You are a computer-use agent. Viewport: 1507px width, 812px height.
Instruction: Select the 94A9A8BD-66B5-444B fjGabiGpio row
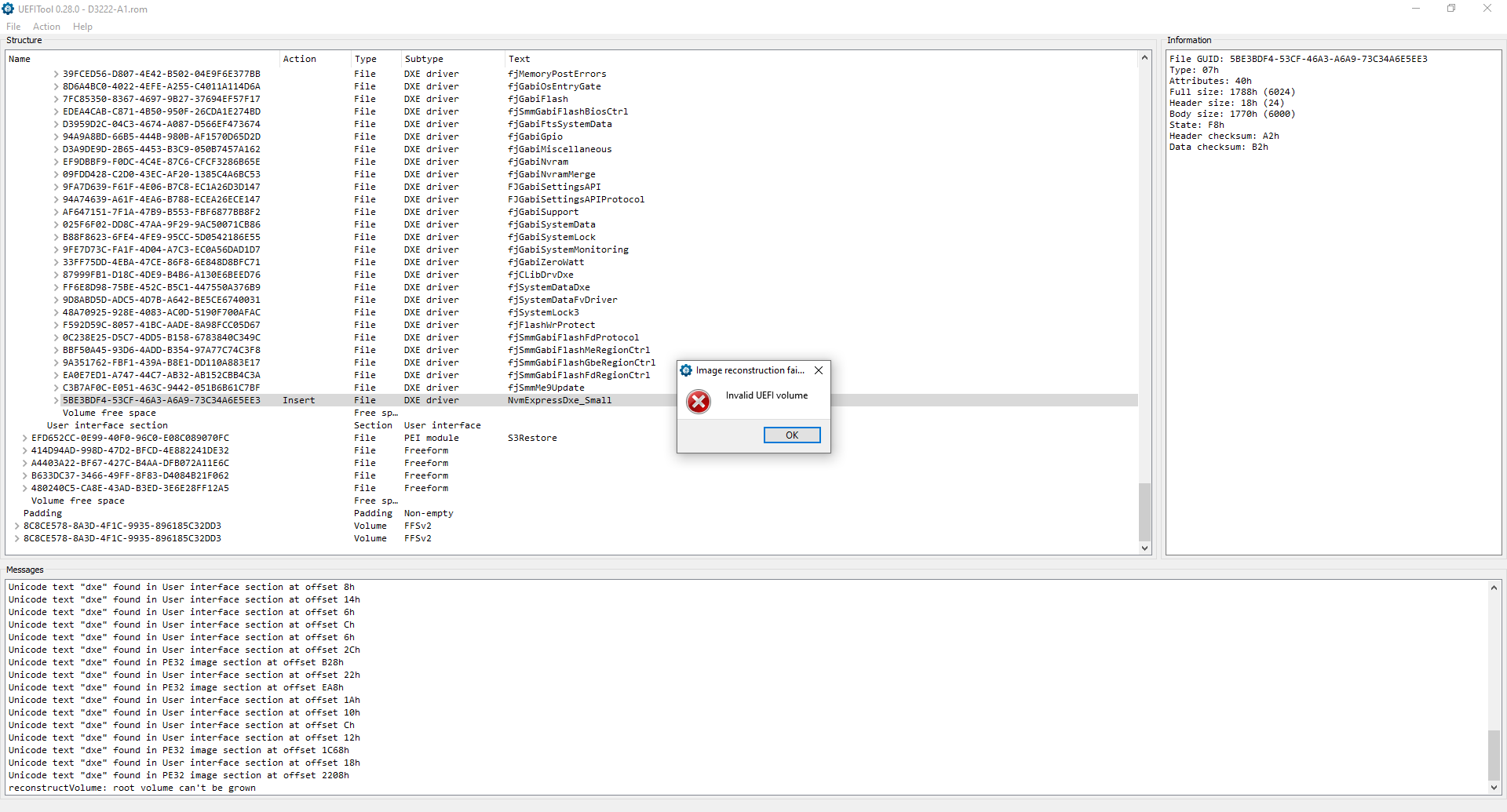(571, 137)
